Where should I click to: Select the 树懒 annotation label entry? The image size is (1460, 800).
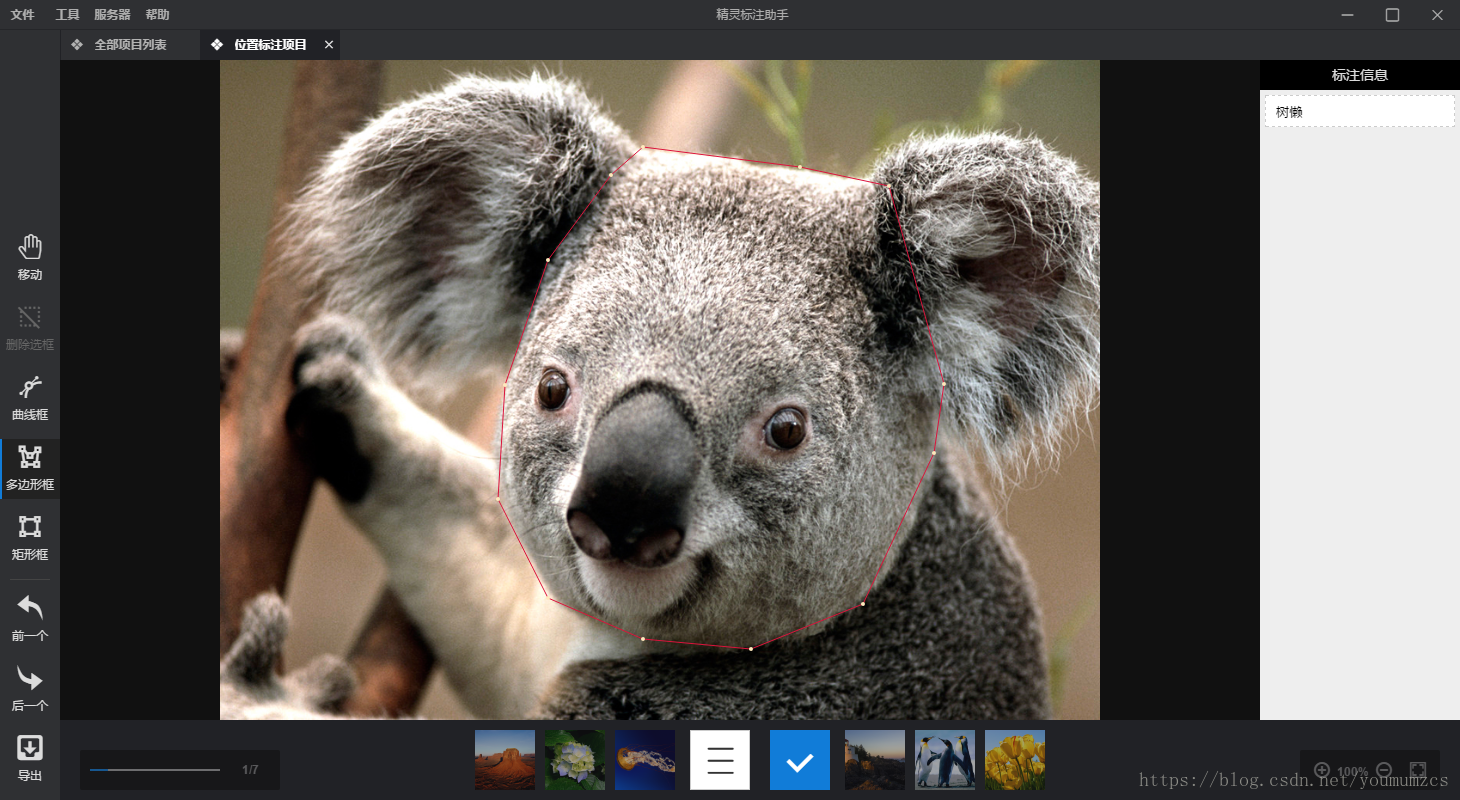click(x=1360, y=111)
